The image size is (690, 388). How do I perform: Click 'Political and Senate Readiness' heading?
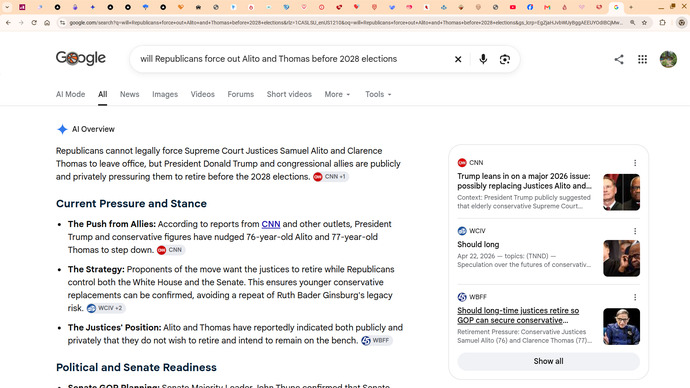point(136,367)
